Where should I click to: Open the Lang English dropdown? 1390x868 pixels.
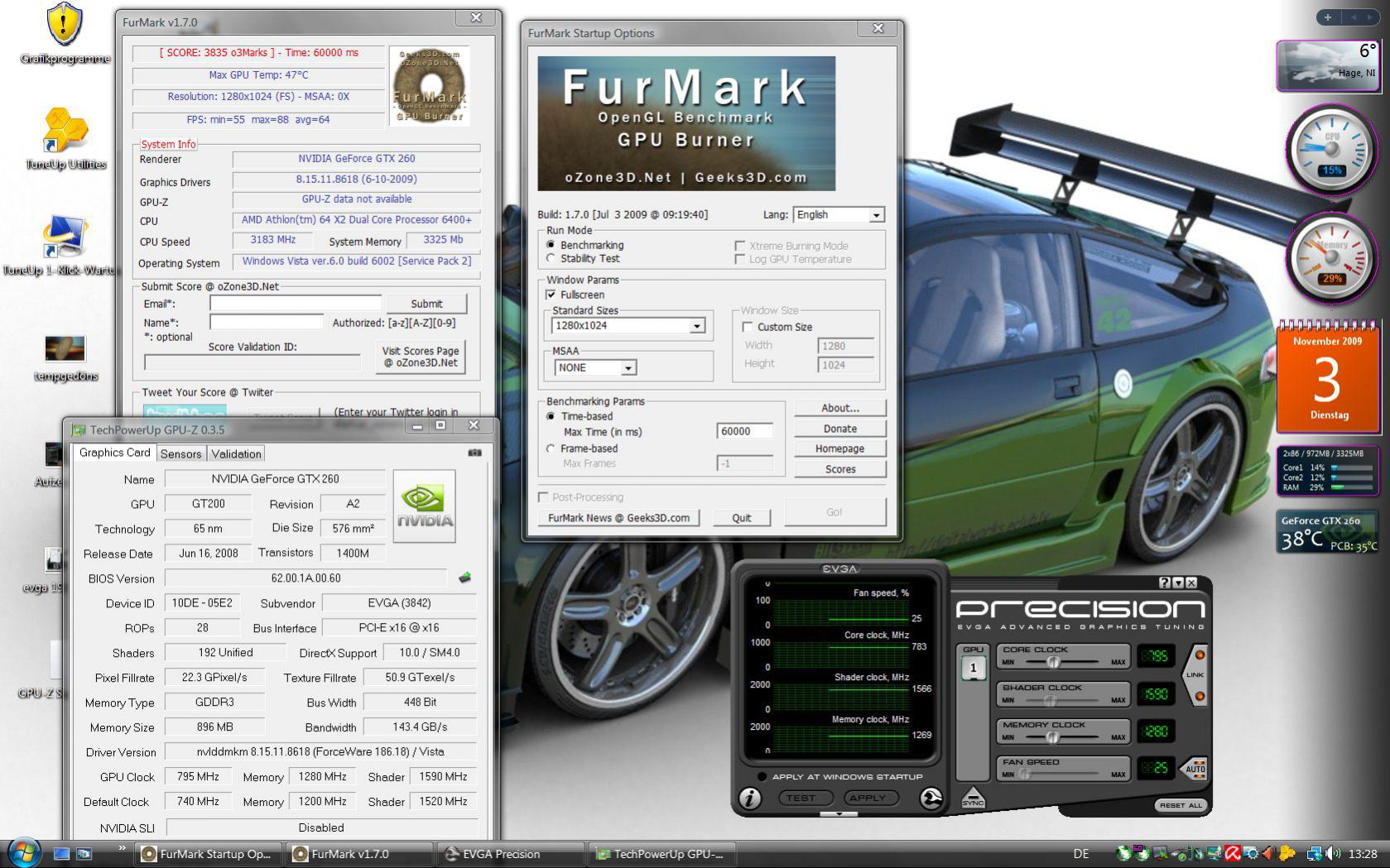[876, 215]
